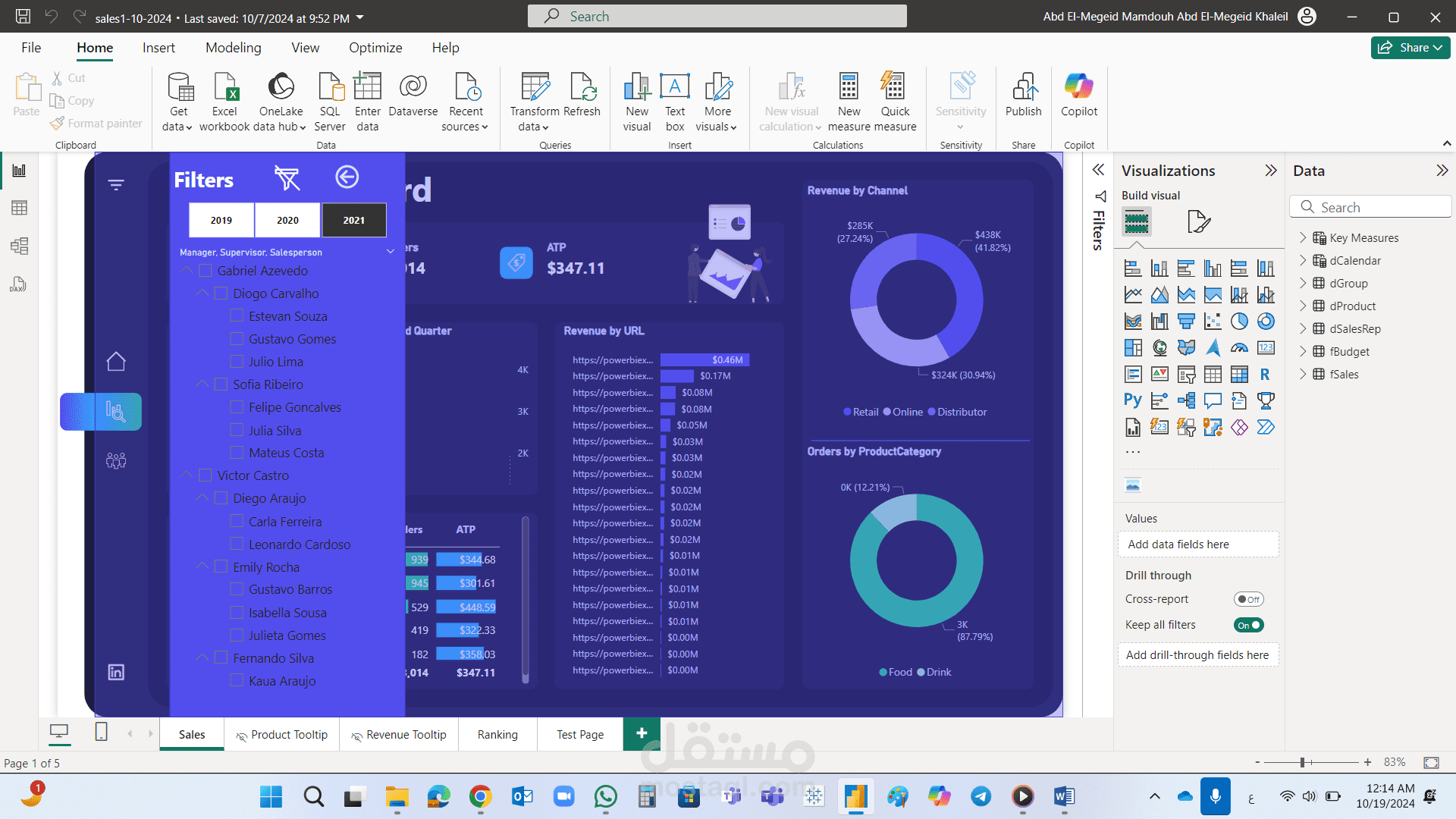Expand the fSales table

pos(1303,374)
